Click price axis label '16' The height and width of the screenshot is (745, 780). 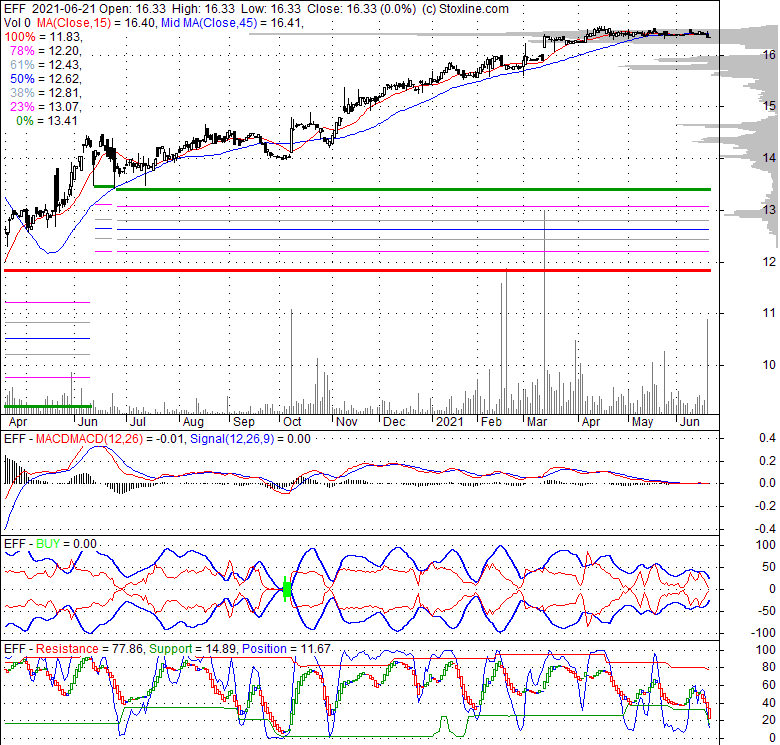[x=769, y=54]
